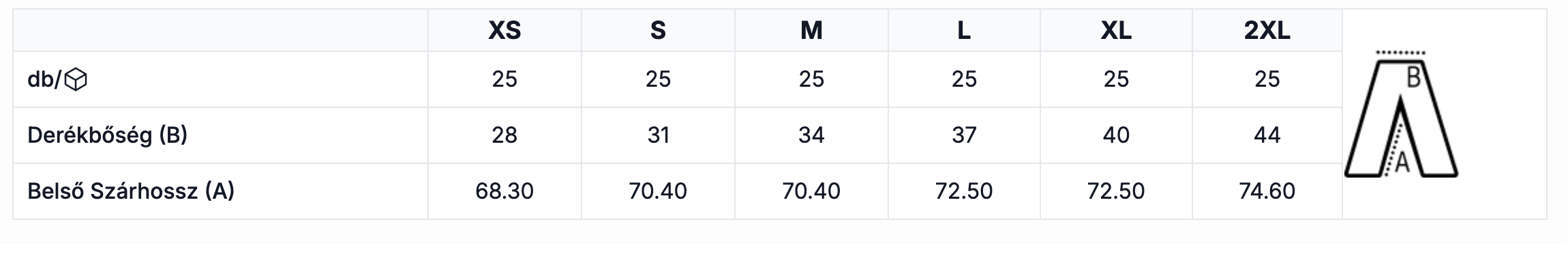Click the Derékbőség (B) row label
This screenshot has width=1568, height=265.
(107, 135)
